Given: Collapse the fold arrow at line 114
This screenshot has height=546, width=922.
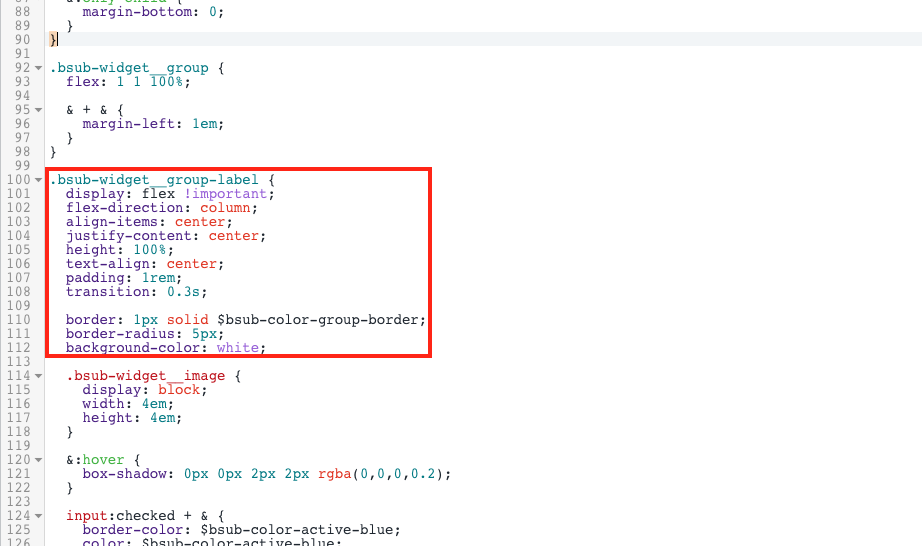Looking at the screenshot, I should [x=39, y=376].
